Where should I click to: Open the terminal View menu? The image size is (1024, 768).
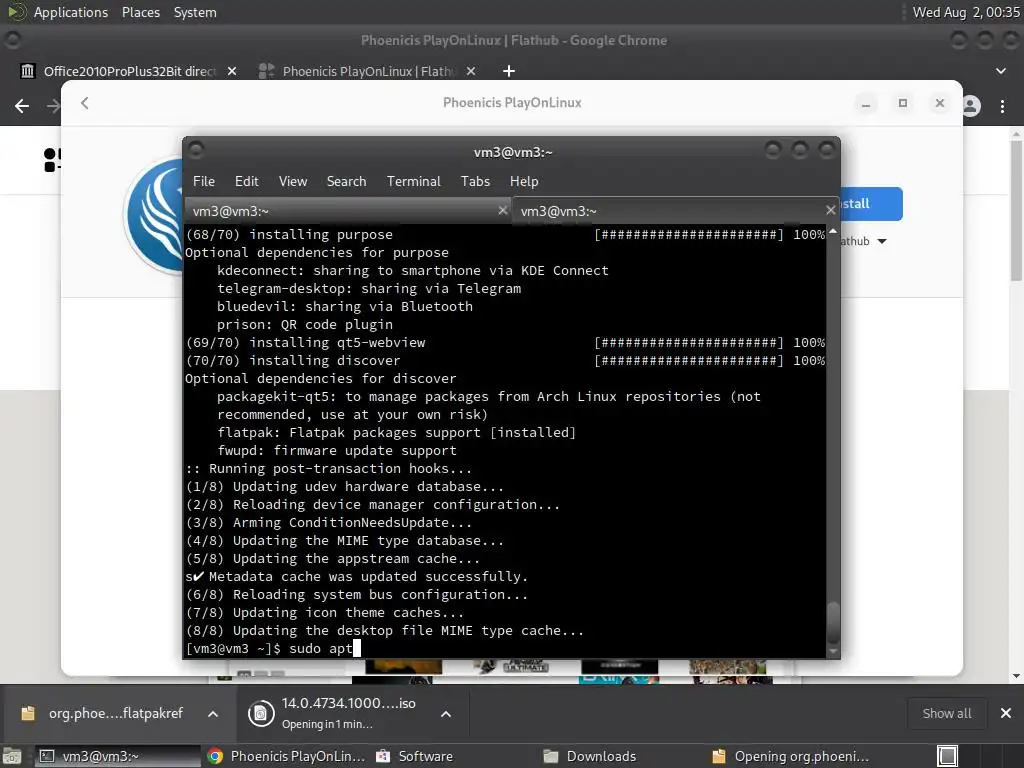click(293, 182)
